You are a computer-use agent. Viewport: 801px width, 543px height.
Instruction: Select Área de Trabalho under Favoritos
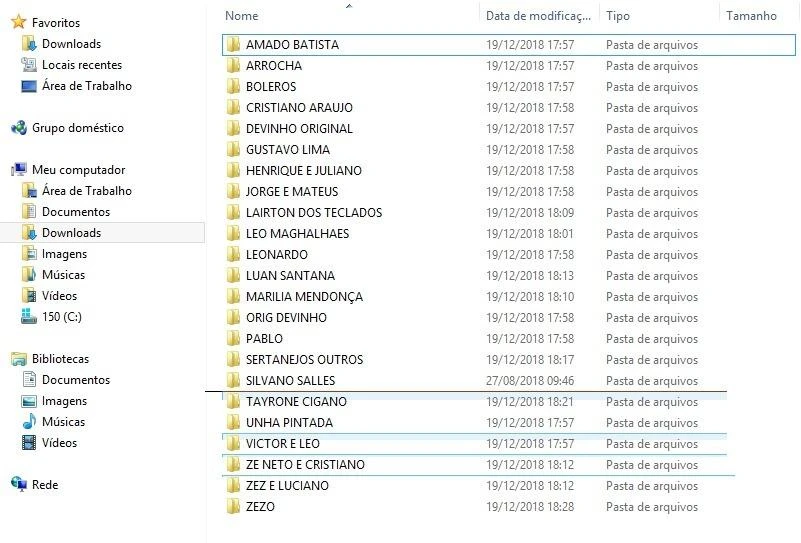point(77,86)
